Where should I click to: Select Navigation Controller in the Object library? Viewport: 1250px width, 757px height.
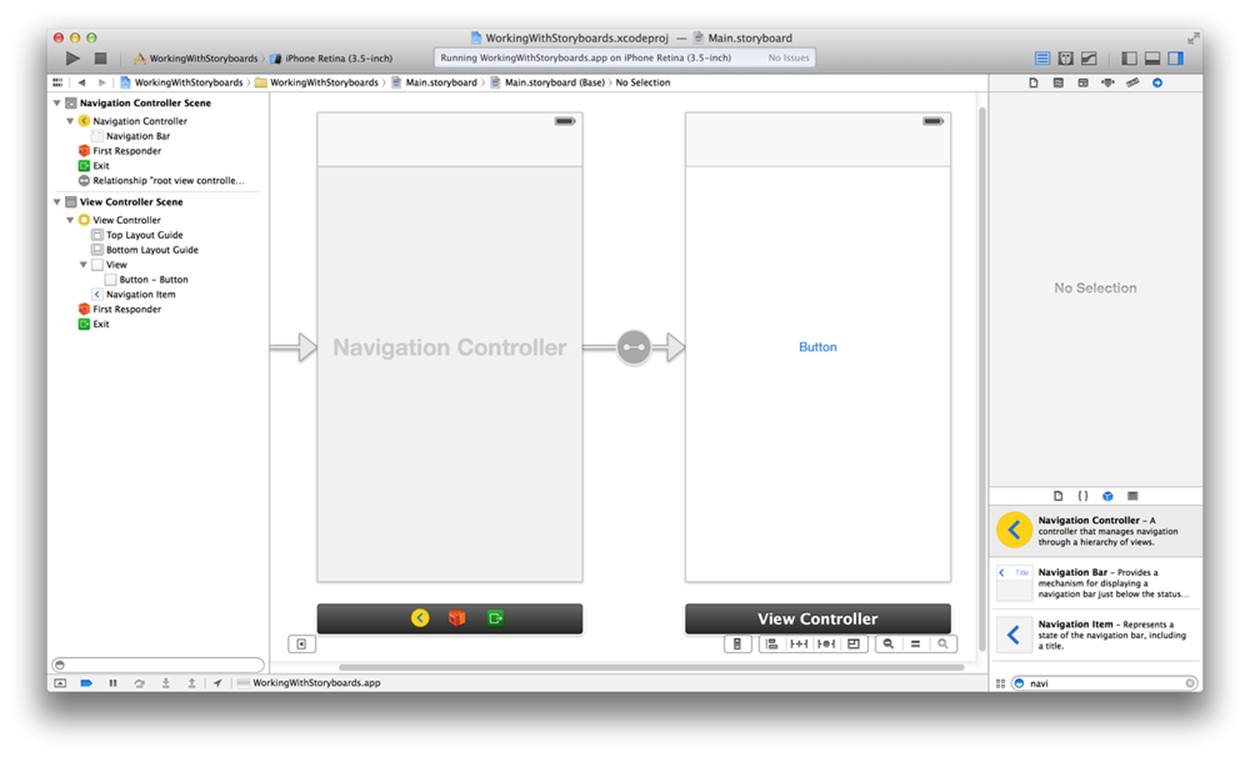point(1096,531)
